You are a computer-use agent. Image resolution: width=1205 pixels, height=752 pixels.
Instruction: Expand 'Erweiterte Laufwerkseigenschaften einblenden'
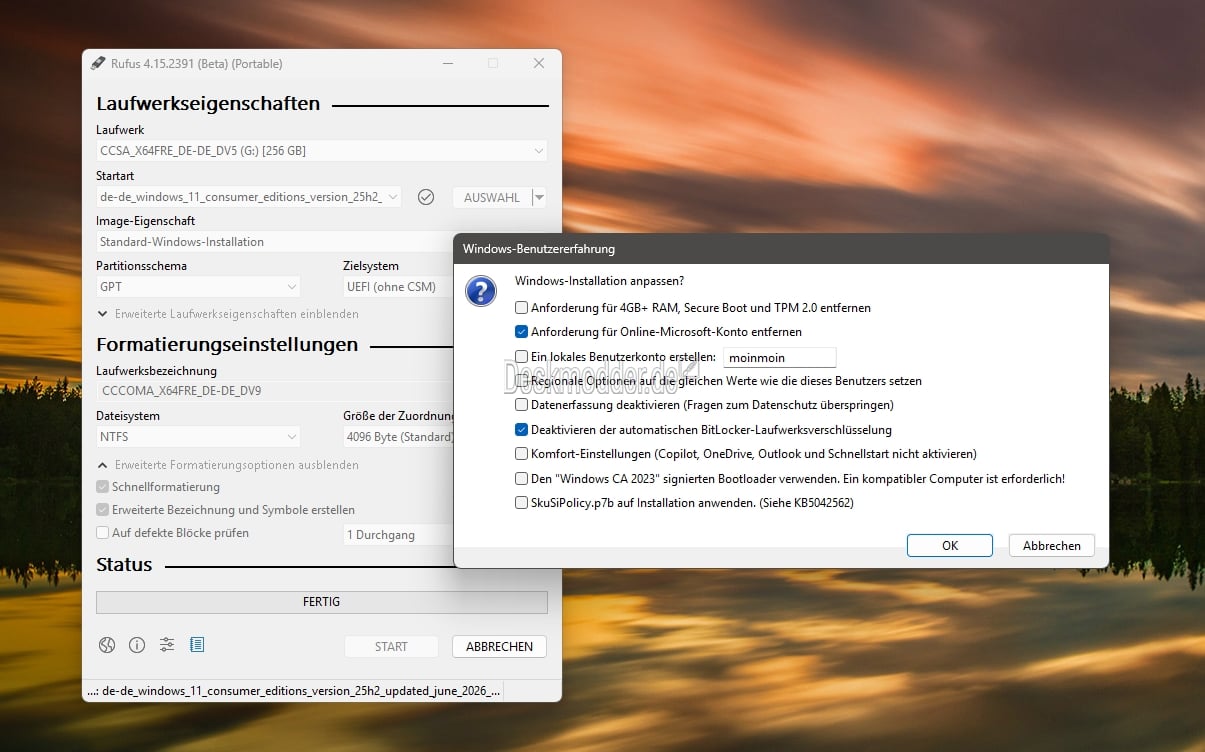tap(228, 314)
